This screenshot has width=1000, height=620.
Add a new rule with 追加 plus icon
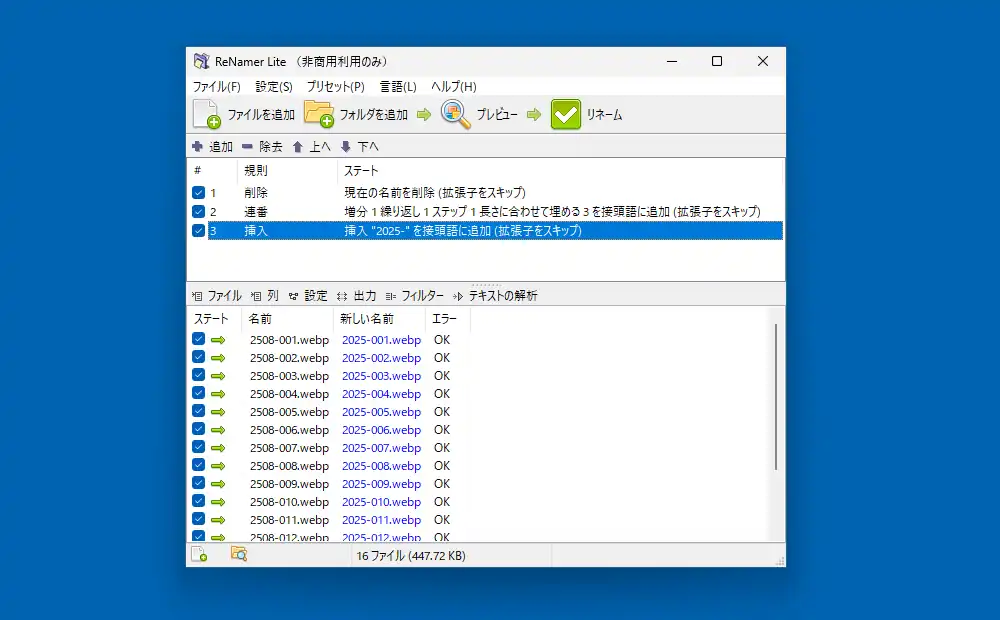coord(198,146)
